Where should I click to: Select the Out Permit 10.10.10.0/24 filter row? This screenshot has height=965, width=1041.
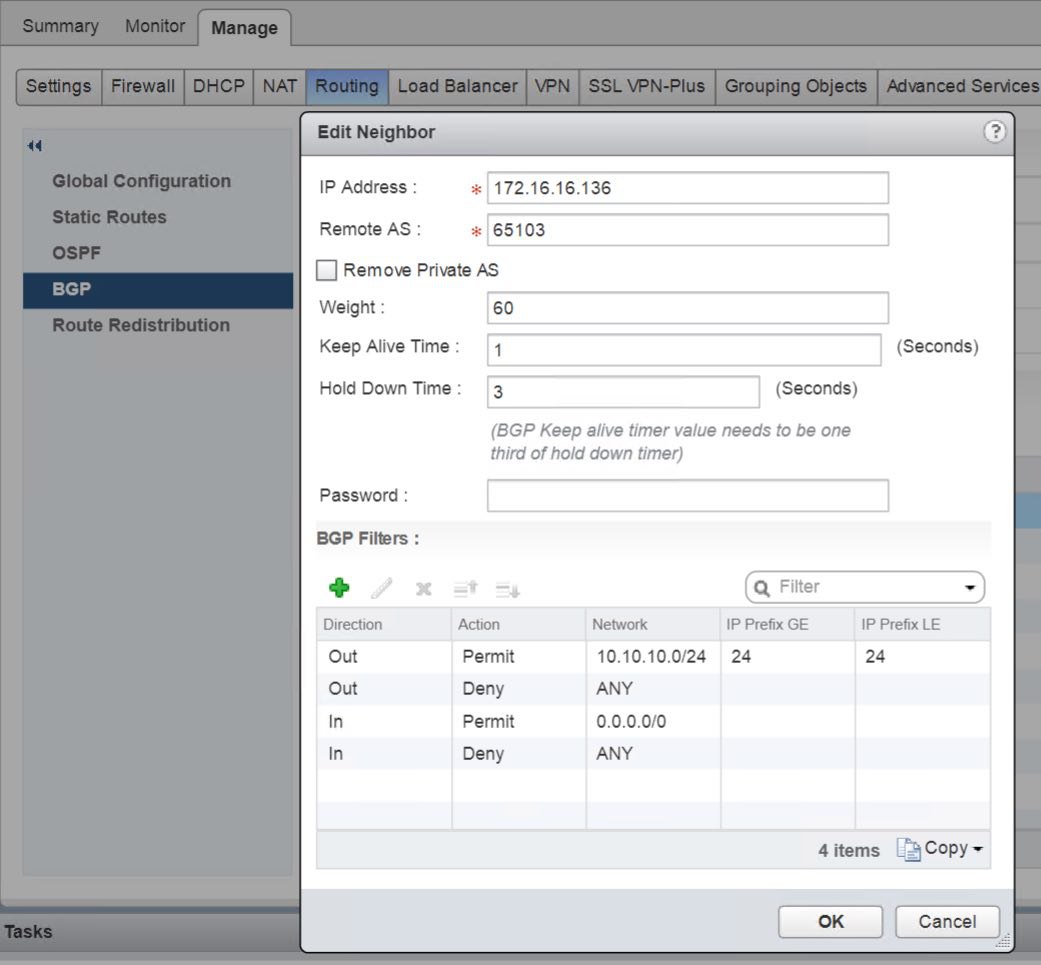(653, 656)
